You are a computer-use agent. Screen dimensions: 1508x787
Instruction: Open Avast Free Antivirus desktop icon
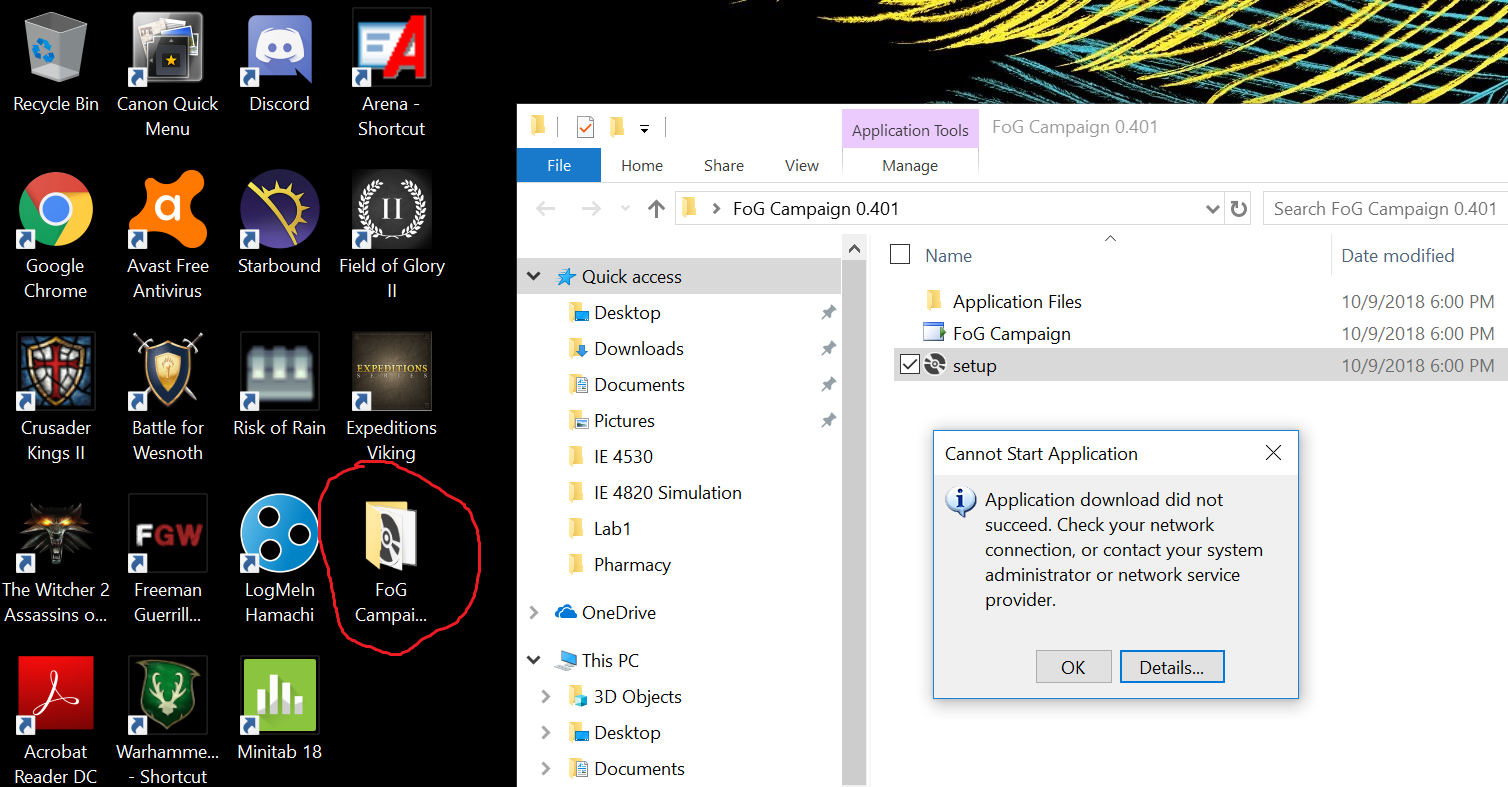click(168, 236)
